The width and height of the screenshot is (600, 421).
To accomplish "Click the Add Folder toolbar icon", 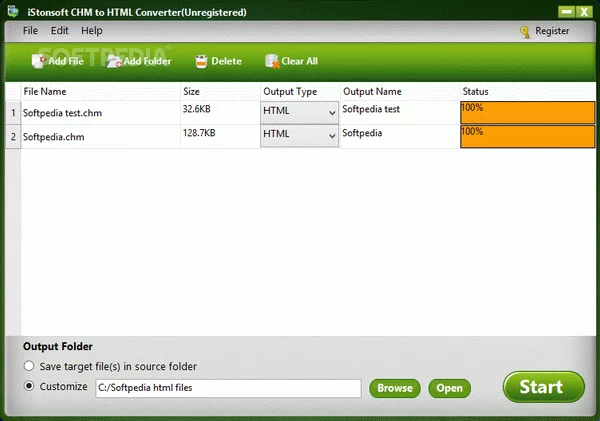I will 114,61.
